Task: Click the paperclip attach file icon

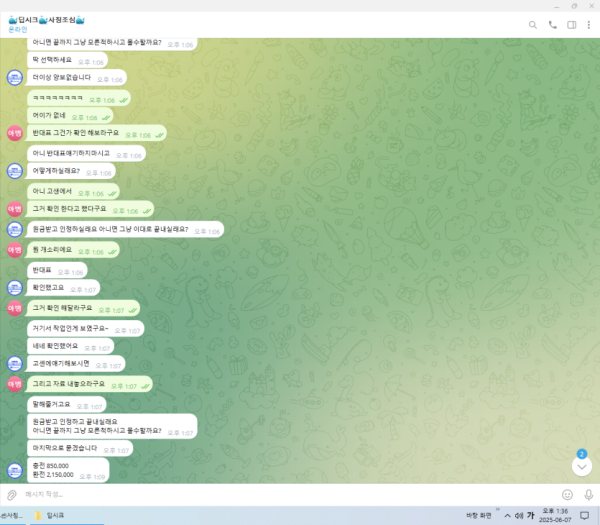Action: [x=12, y=495]
